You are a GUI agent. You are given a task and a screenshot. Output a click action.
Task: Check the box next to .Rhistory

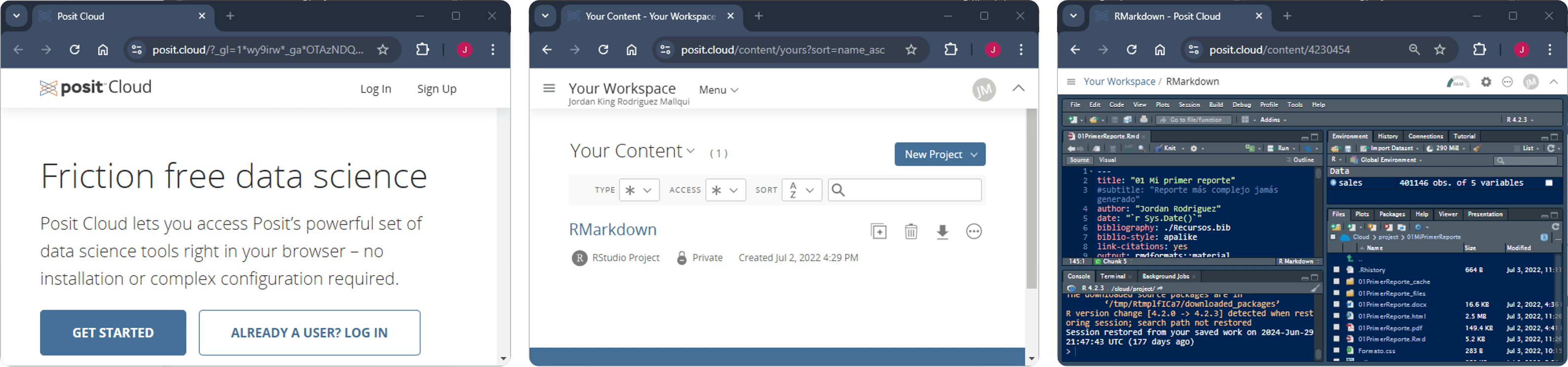tap(1336, 270)
